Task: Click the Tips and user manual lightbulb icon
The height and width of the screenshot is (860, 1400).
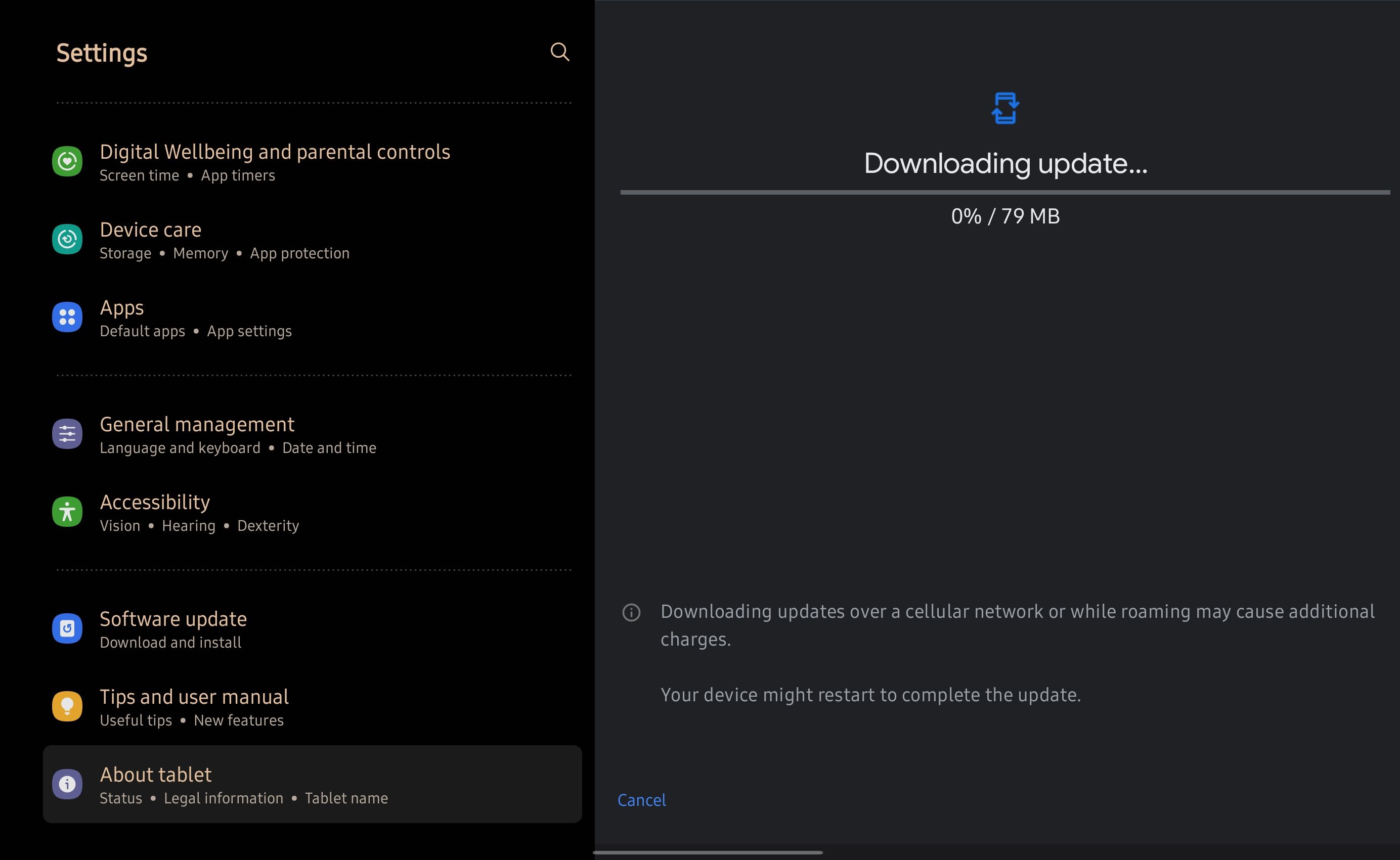Action: coord(67,706)
